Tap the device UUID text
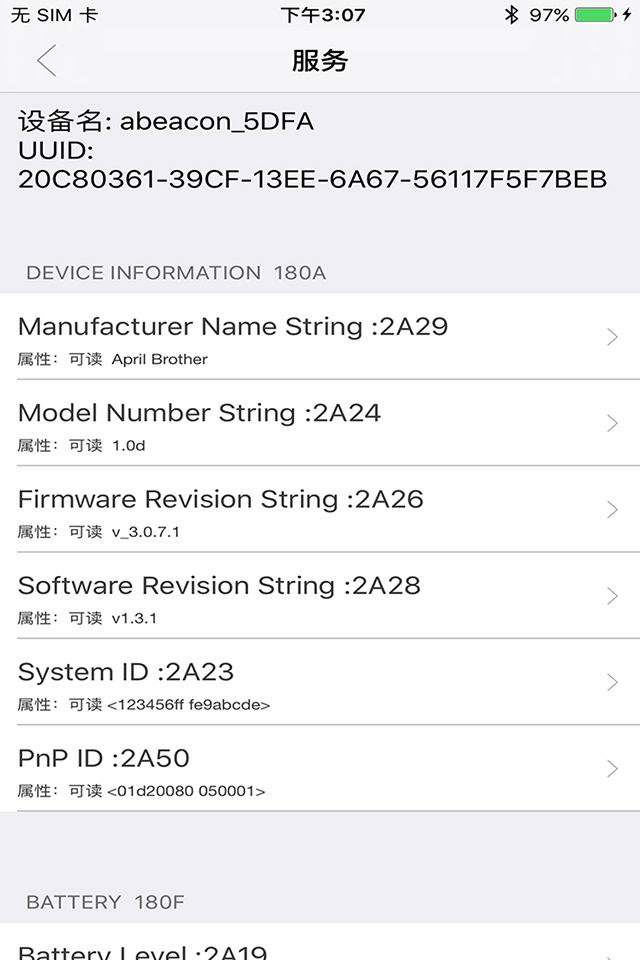This screenshot has width=640, height=960. (312, 179)
